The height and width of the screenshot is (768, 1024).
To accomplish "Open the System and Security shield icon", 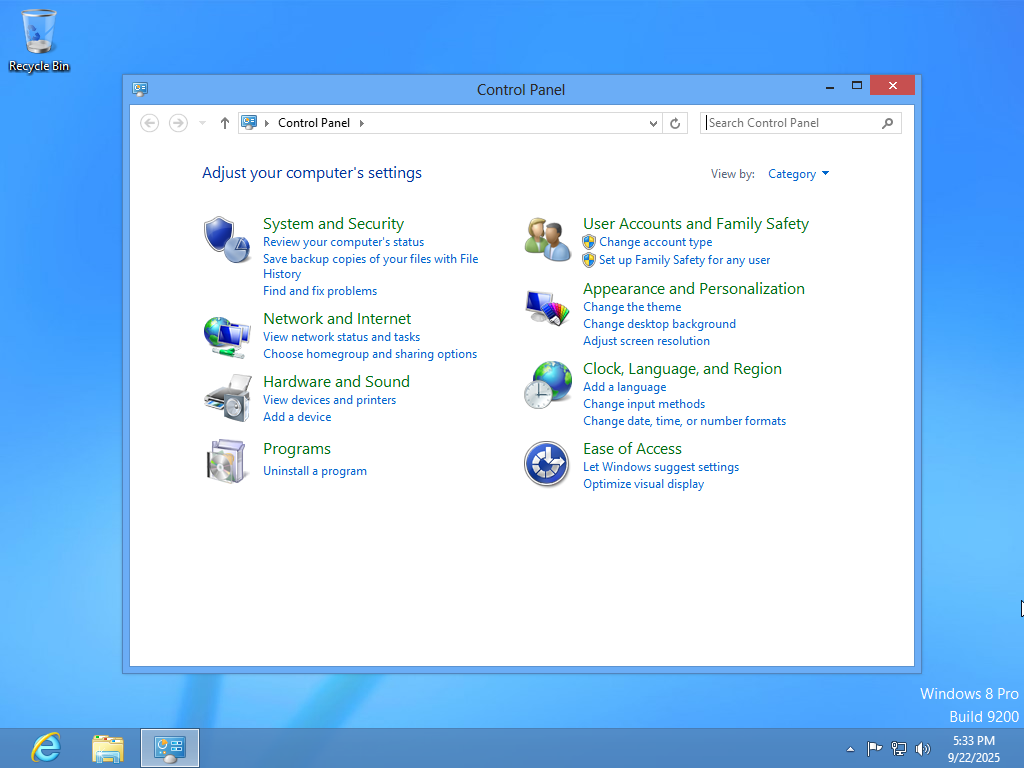I will point(226,240).
